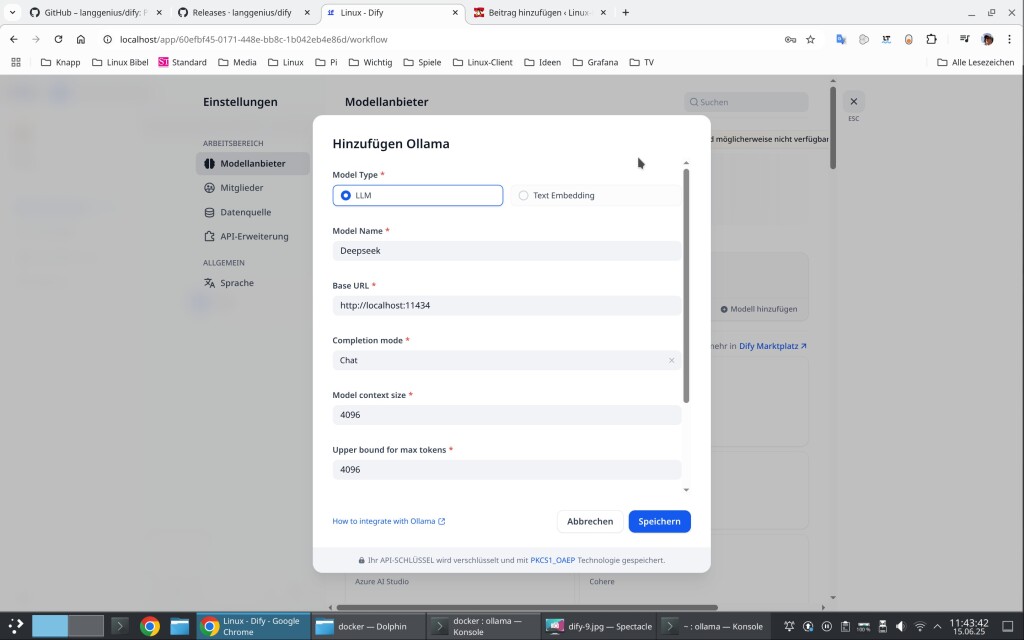1024x640 pixels.
Task: Click the API-Erweiterung puzzle icon
Action: (x=209, y=236)
